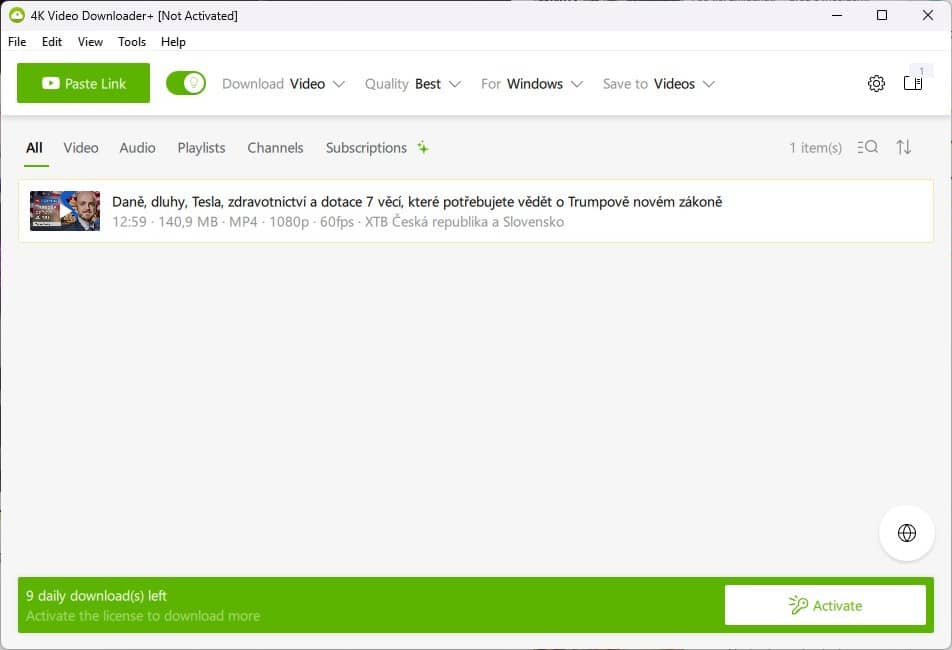Switch to the Playlists tab

201,147
